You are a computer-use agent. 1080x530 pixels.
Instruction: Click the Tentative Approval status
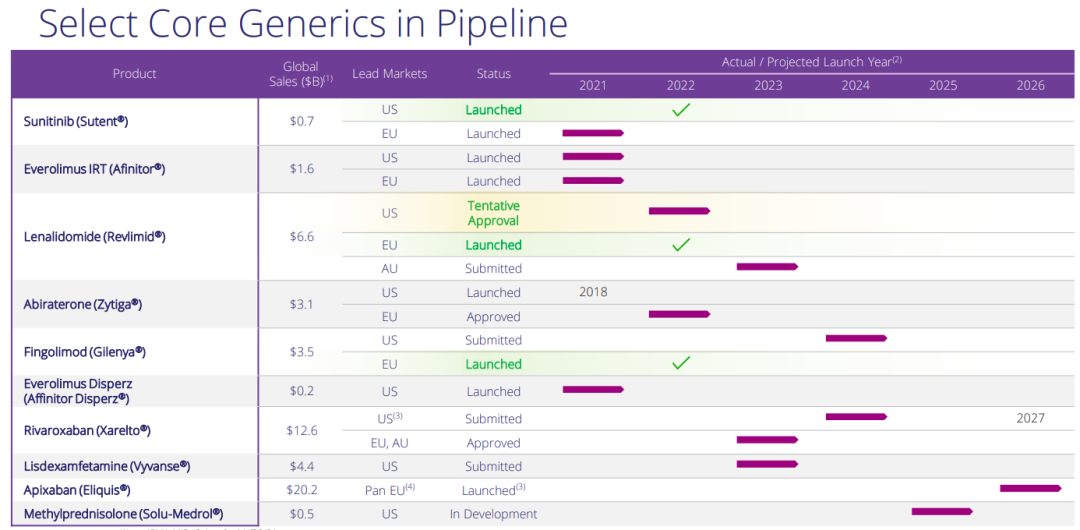pos(493,213)
